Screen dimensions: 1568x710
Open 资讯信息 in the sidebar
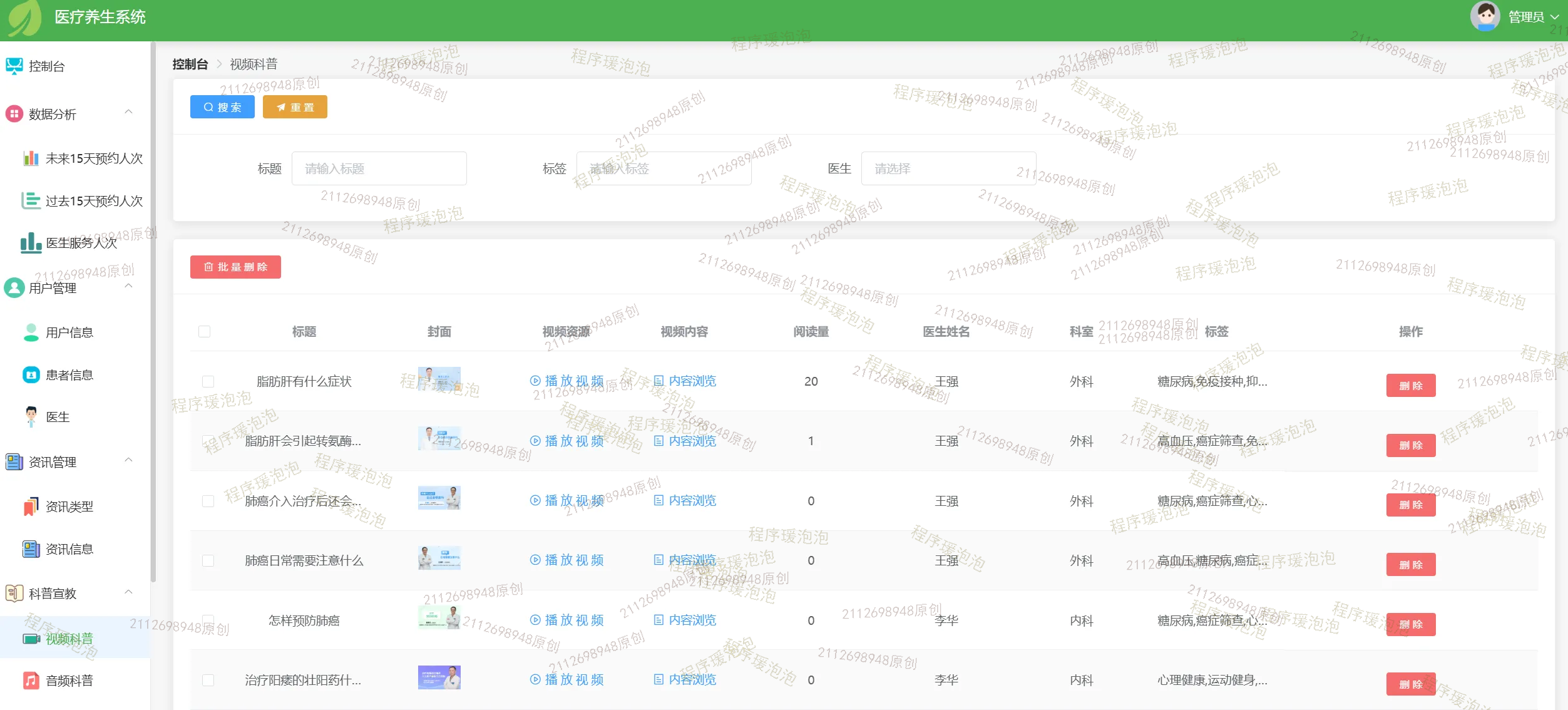pyautogui.click(x=69, y=548)
